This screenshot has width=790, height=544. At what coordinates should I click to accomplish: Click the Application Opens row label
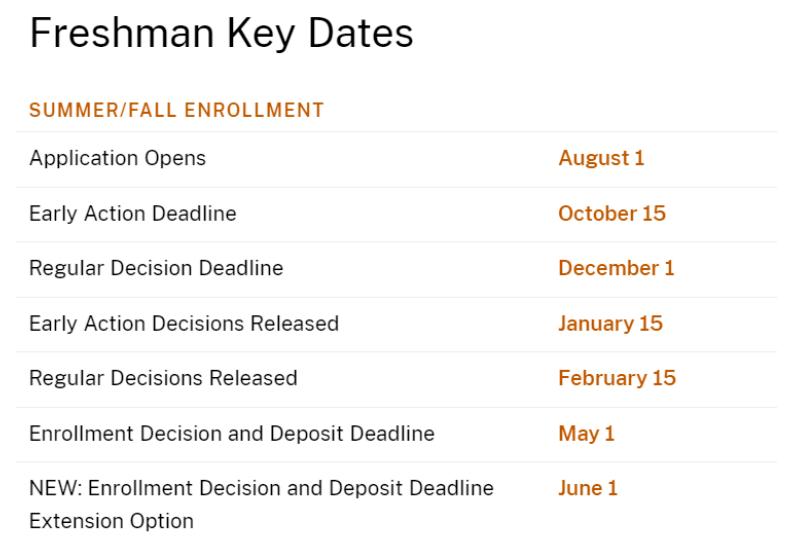(117, 158)
